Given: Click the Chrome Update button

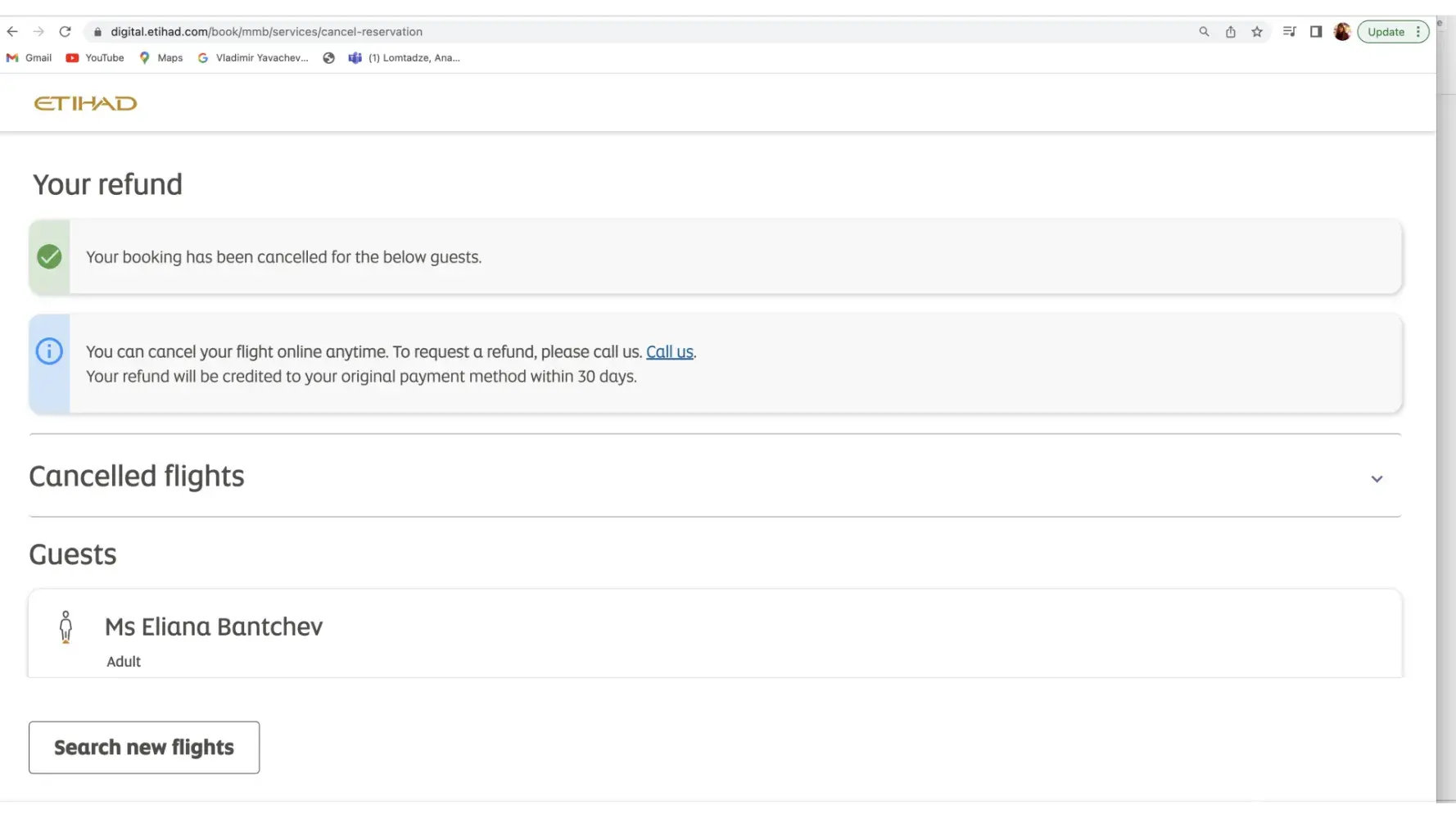Looking at the screenshot, I should pos(1386,32).
